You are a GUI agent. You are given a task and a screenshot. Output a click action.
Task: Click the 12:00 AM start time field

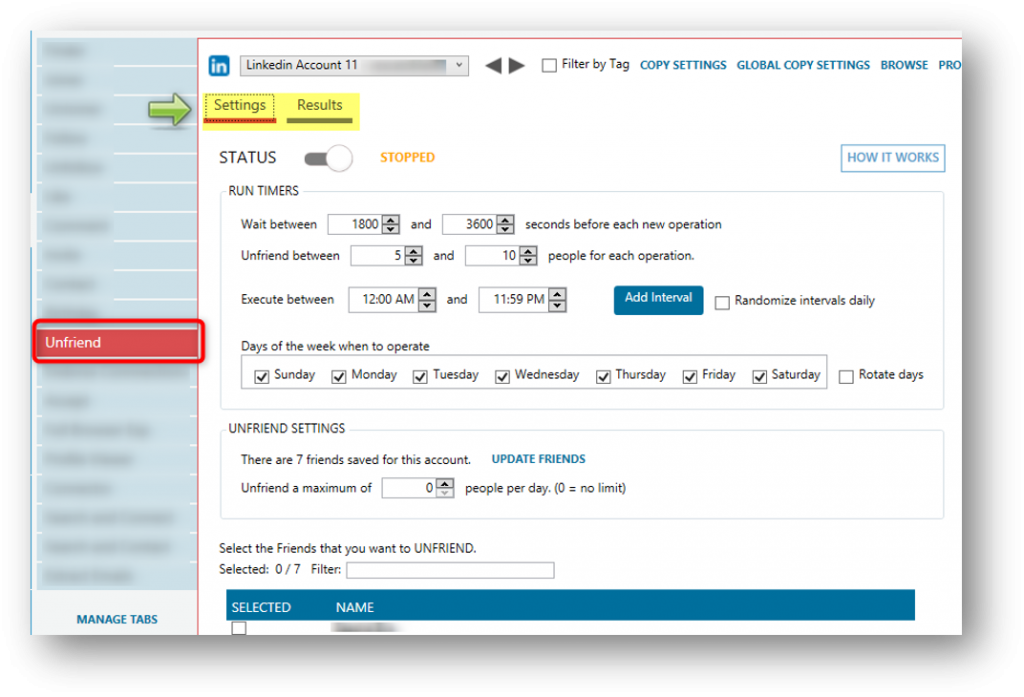pos(384,300)
